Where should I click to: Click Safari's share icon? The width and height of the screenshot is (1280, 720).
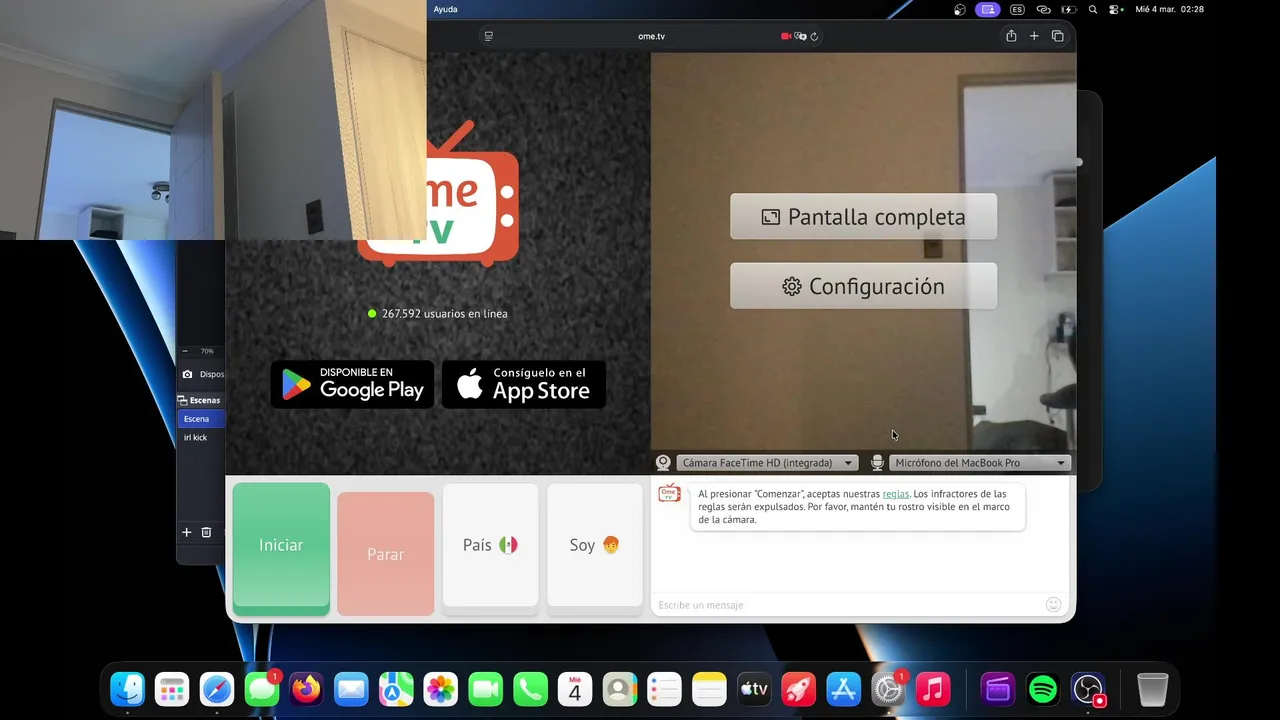(1011, 36)
